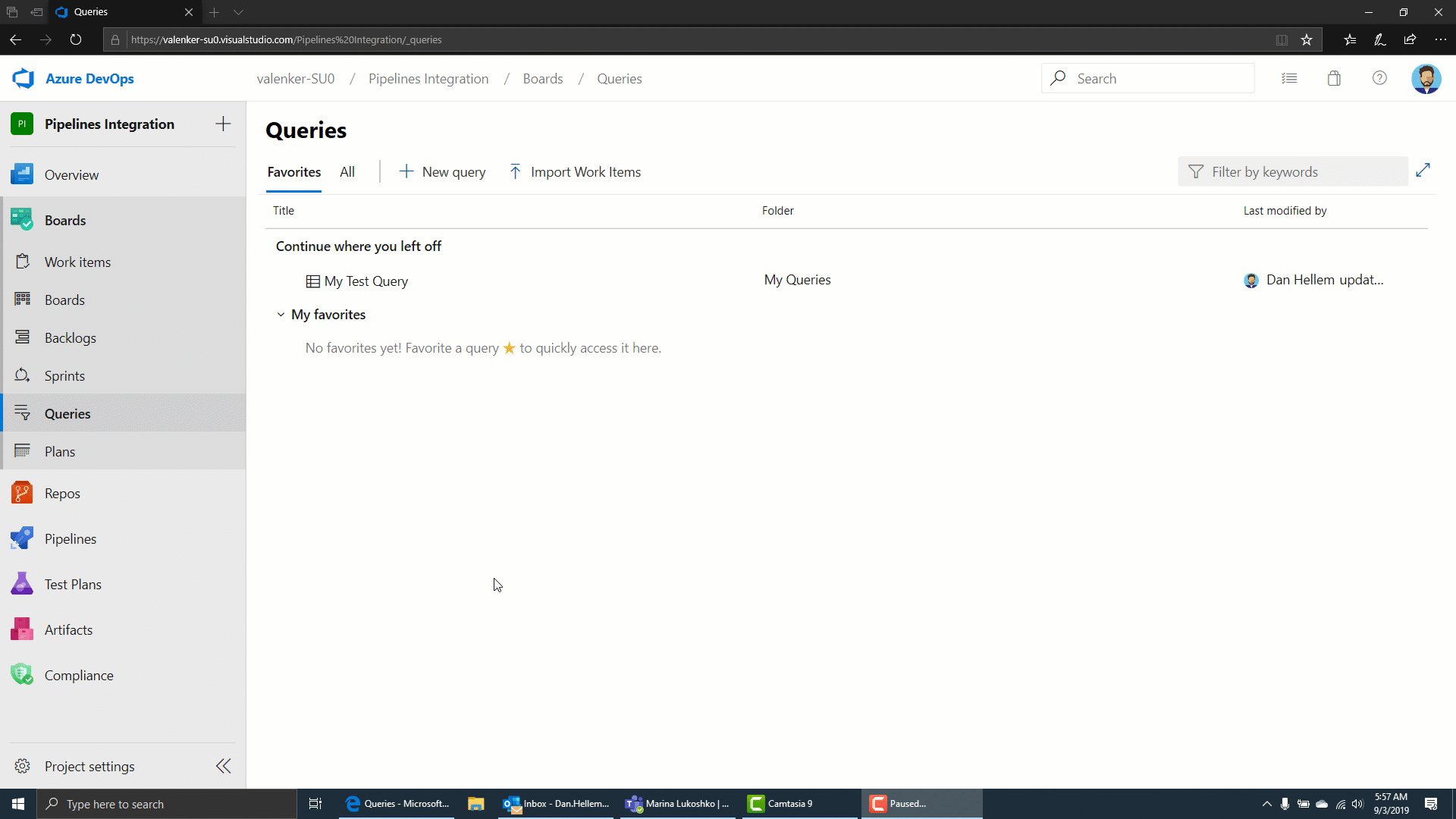Open Repos from the sidebar

coord(62,493)
